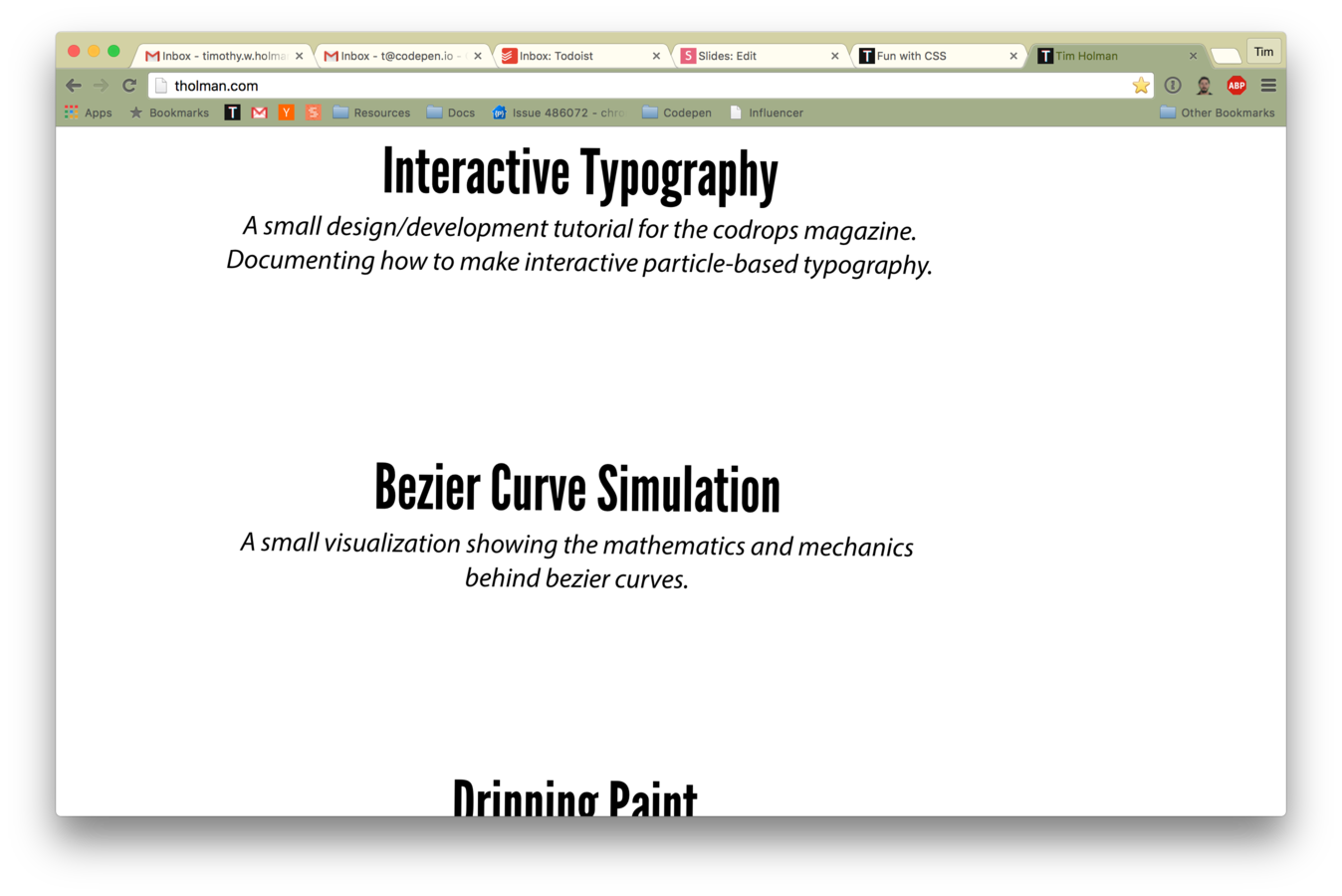Screen dimensions: 1342x896
Task: Close the Fun with CSS tab
Action: (1013, 56)
